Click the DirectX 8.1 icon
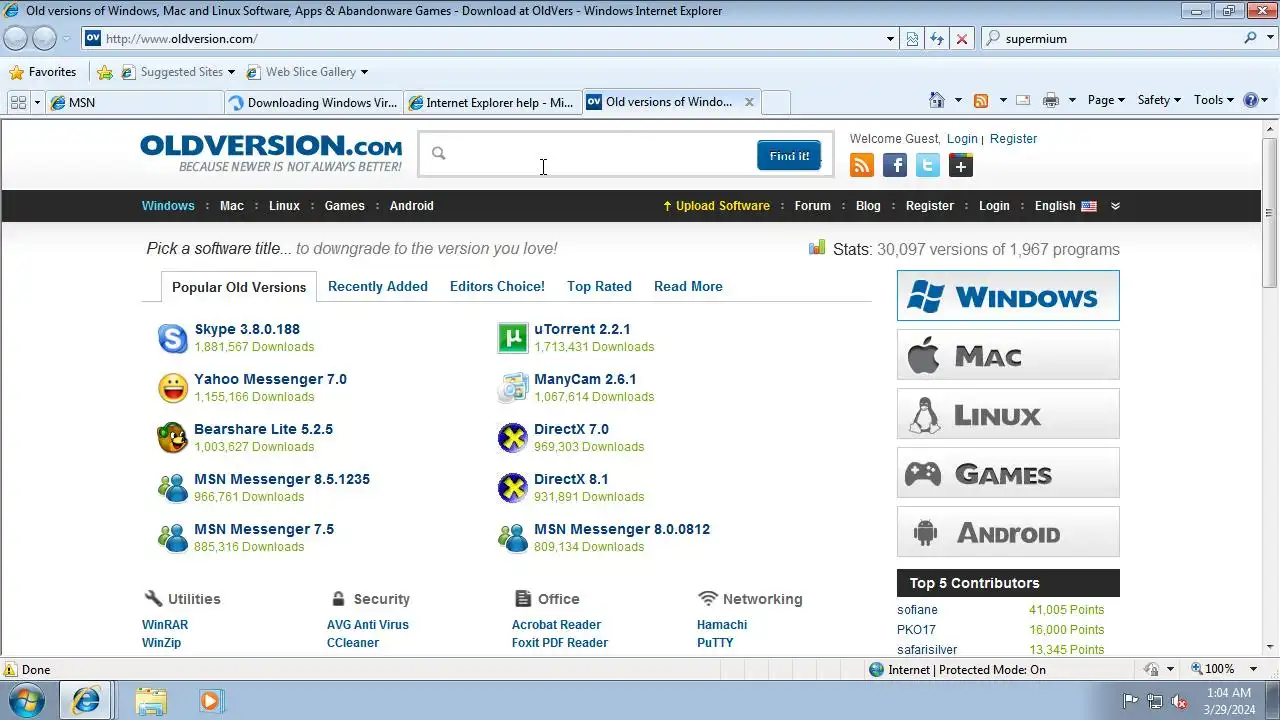This screenshot has height=720, width=1280. (x=513, y=488)
